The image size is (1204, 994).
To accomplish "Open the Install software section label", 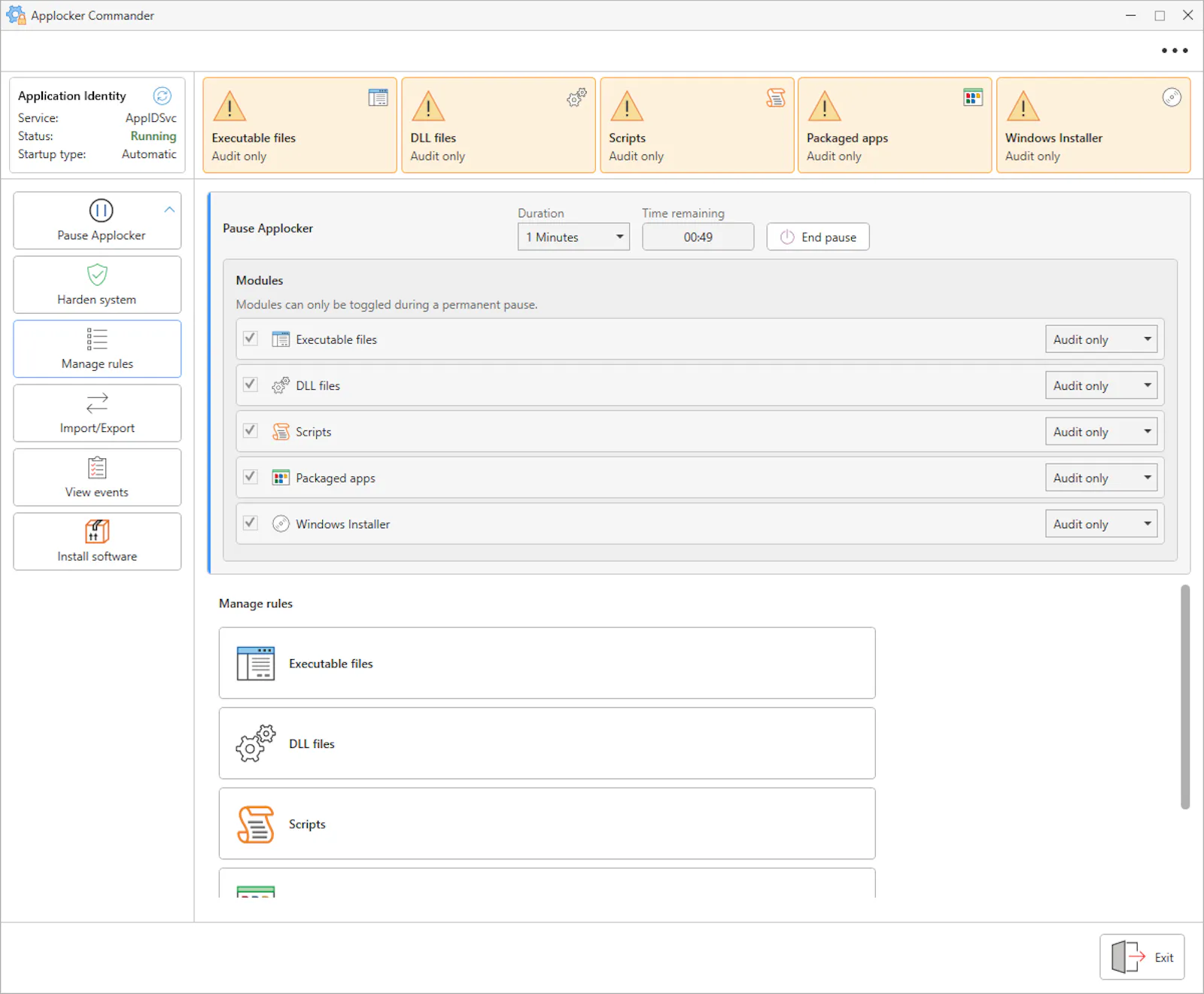I will point(97,556).
